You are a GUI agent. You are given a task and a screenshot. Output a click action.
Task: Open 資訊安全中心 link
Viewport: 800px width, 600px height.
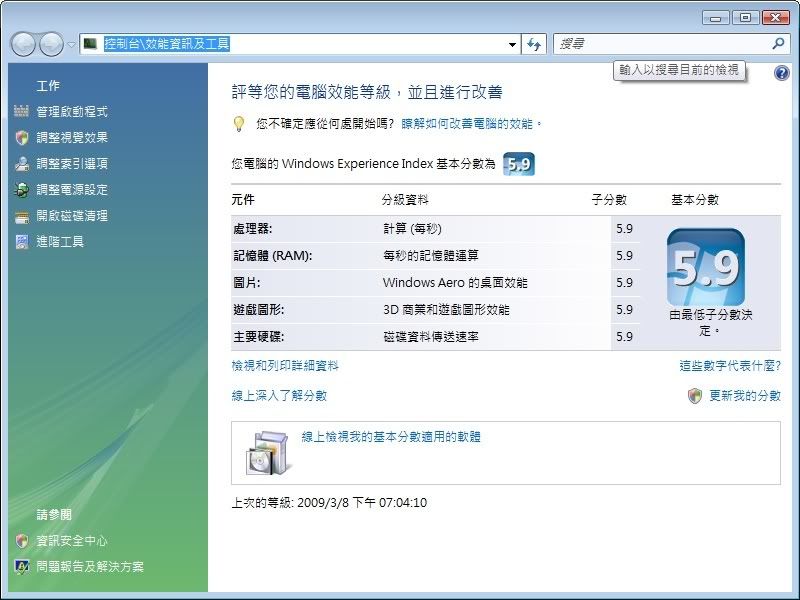[72, 541]
